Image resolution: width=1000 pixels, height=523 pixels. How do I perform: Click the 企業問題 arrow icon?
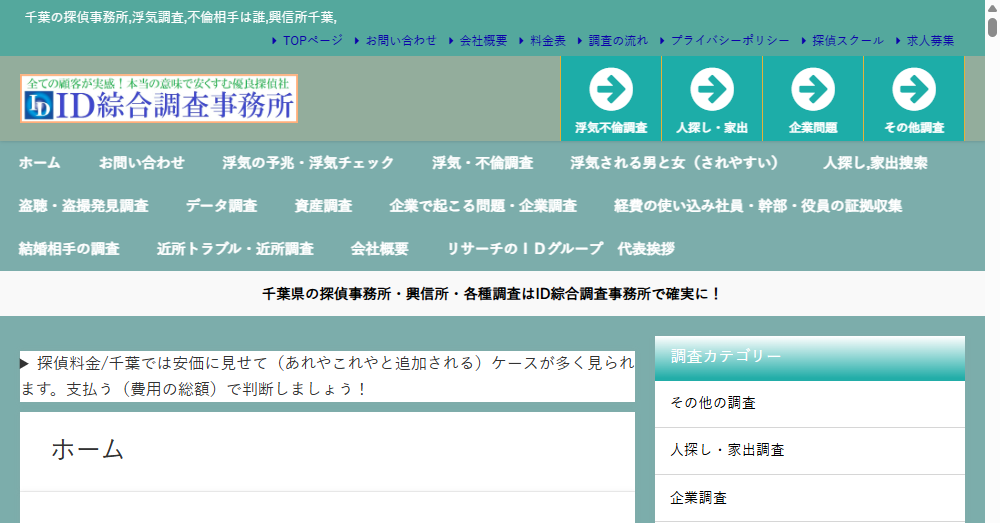tap(813, 90)
